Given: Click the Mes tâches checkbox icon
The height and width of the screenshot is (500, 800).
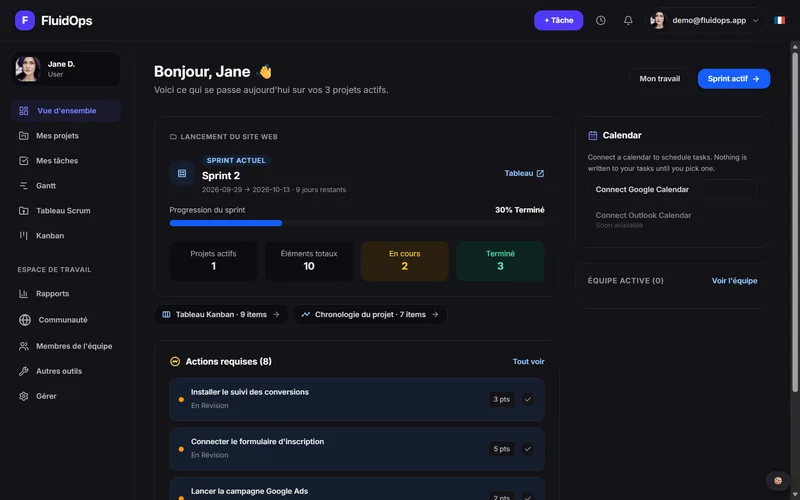Looking at the screenshot, I should [23, 161].
